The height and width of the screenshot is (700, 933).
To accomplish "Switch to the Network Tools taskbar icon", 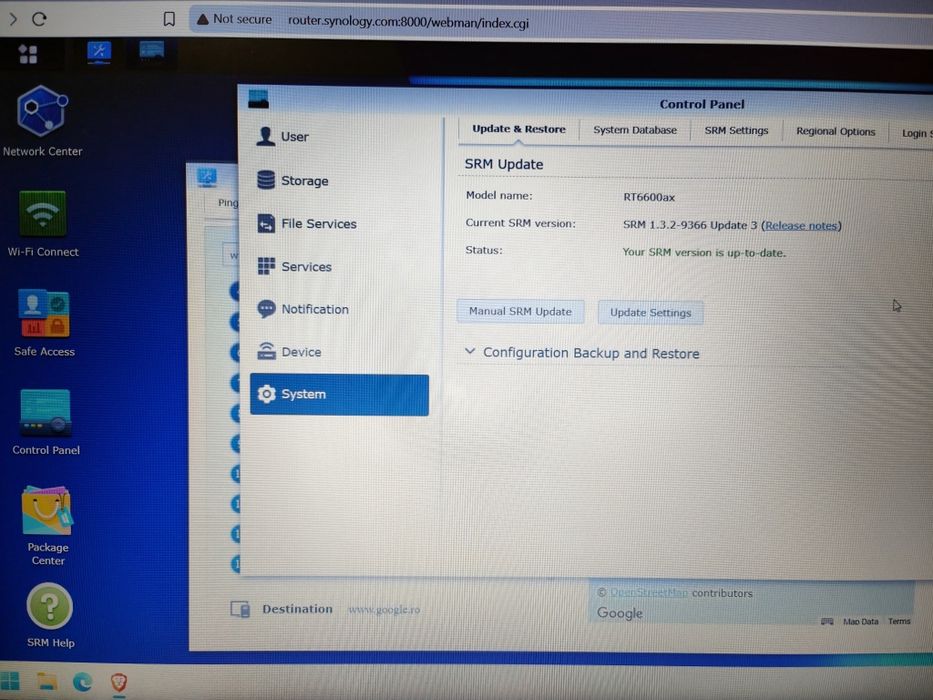I will [x=99, y=52].
